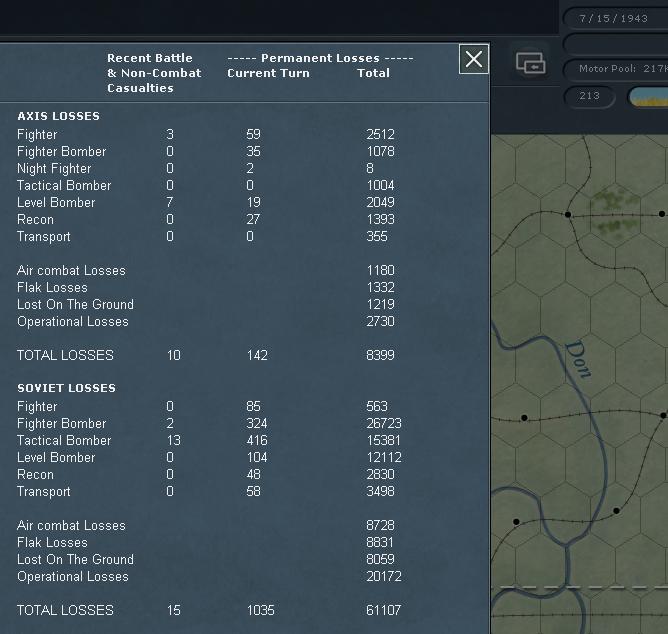Click the Recent Battle column header
Screen dimensions: 668x634
tap(154, 73)
